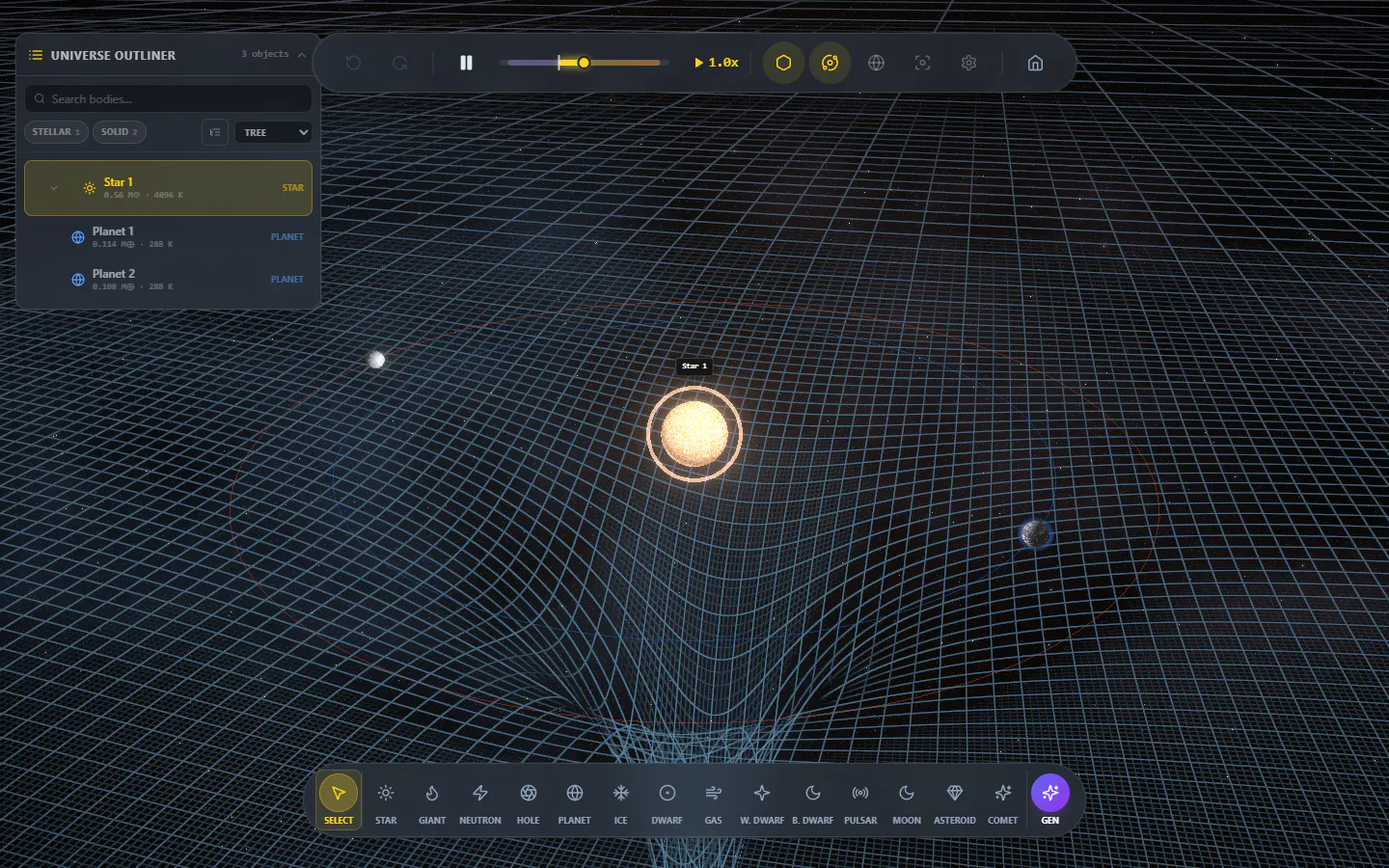Select the Star creation tool

pos(386,801)
